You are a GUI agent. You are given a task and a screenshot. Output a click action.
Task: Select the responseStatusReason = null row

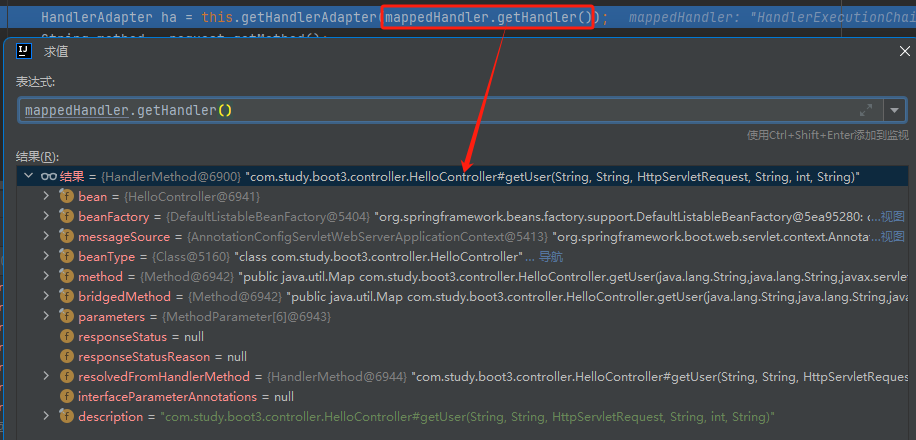coord(462,356)
